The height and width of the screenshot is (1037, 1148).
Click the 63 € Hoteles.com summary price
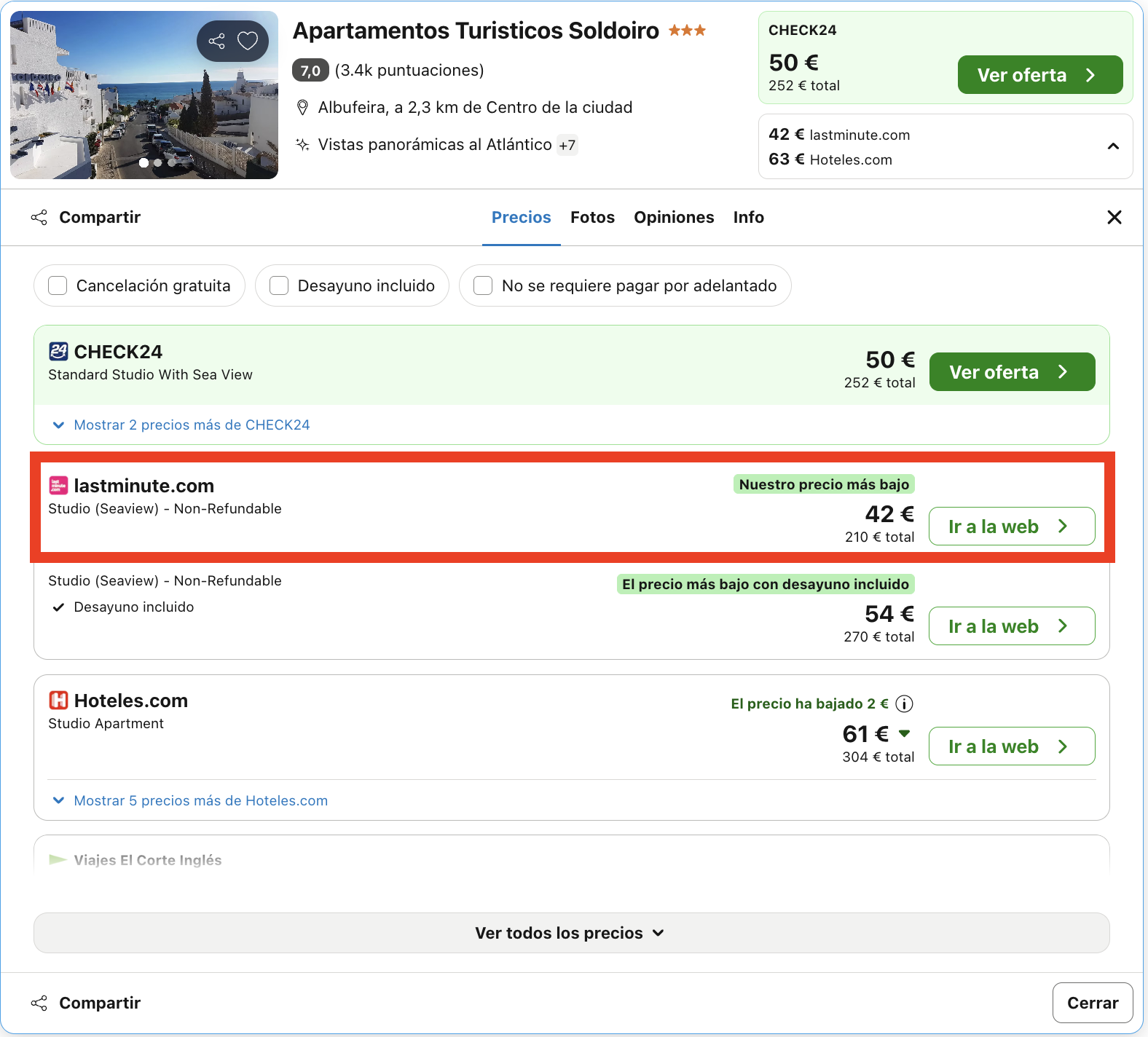tap(830, 159)
